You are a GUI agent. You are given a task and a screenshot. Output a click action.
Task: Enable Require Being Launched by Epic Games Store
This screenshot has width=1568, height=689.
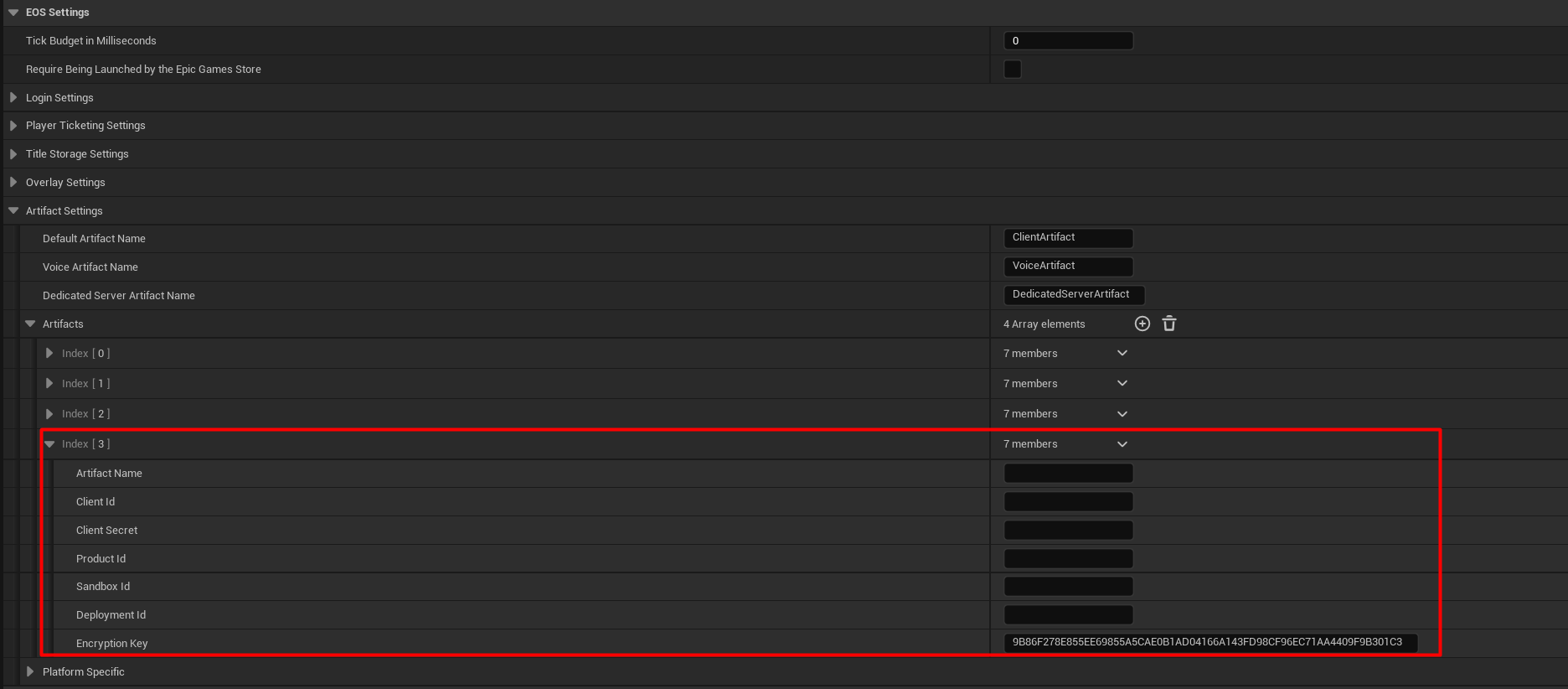click(1013, 70)
